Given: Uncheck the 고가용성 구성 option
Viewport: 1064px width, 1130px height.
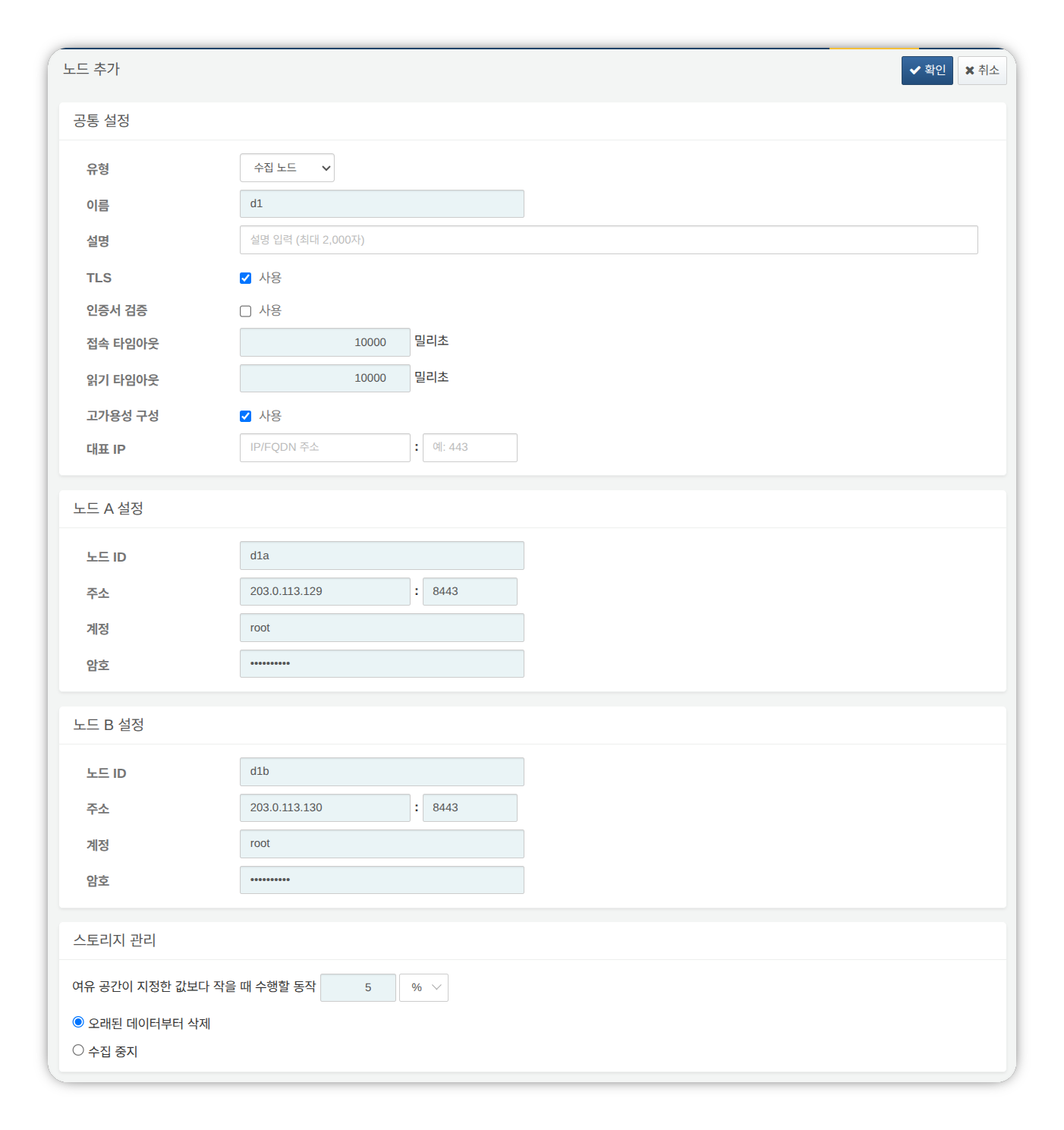Looking at the screenshot, I should click(x=245, y=415).
